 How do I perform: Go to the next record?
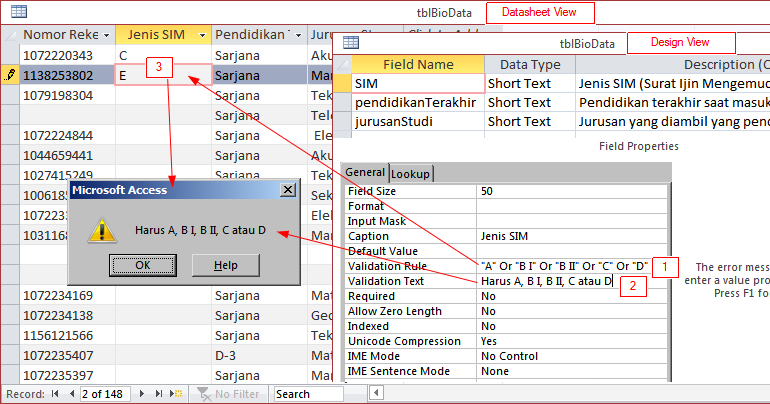pos(143,394)
